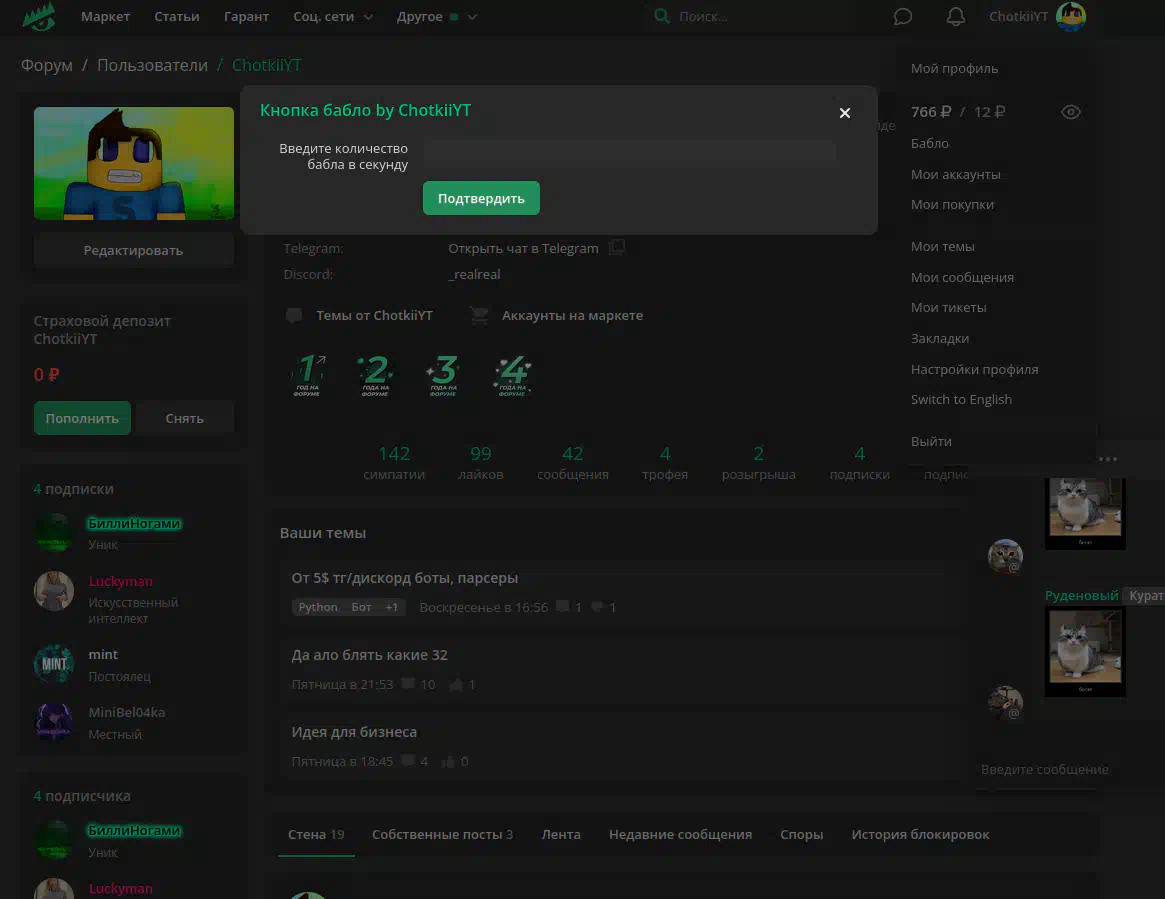Open the chat messages icon in header
This screenshot has width=1165, height=899.
click(903, 17)
